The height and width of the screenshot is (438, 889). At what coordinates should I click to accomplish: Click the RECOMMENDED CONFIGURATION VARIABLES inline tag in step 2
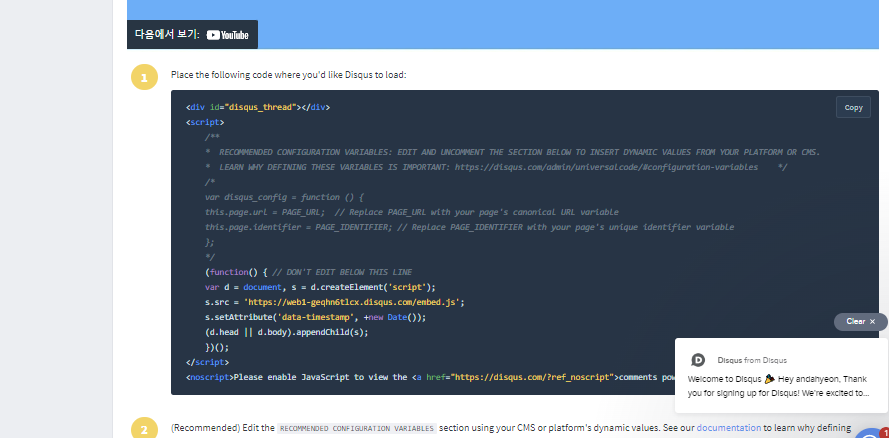pos(357,428)
